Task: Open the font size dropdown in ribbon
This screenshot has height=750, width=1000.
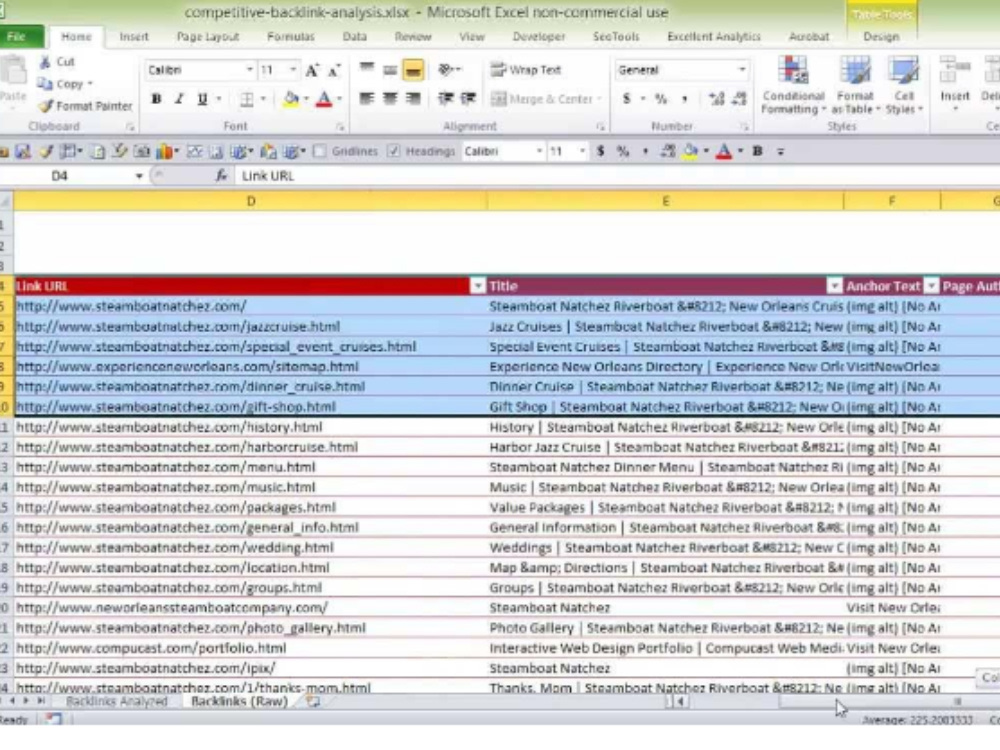Action: (293, 70)
